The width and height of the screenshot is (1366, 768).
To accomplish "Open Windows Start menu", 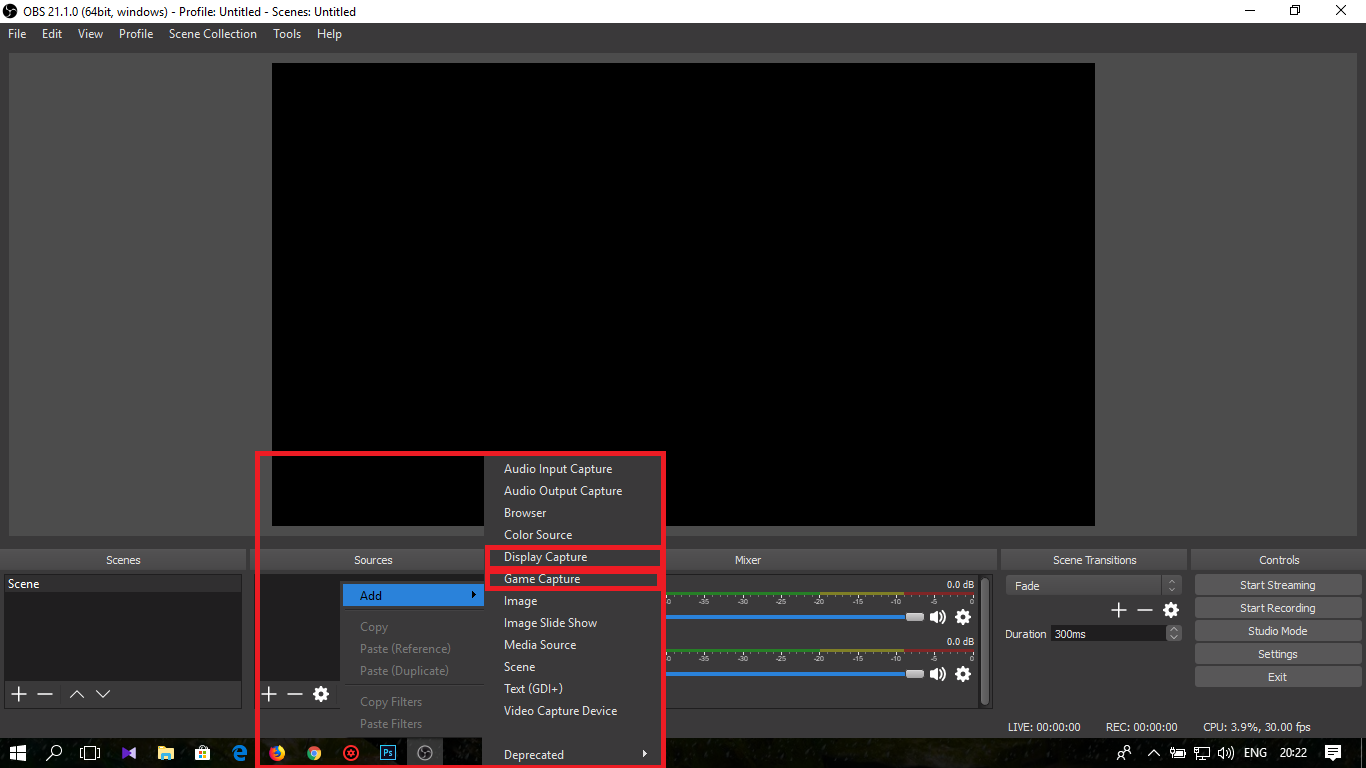I will pyautogui.click(x=18, y=753).
